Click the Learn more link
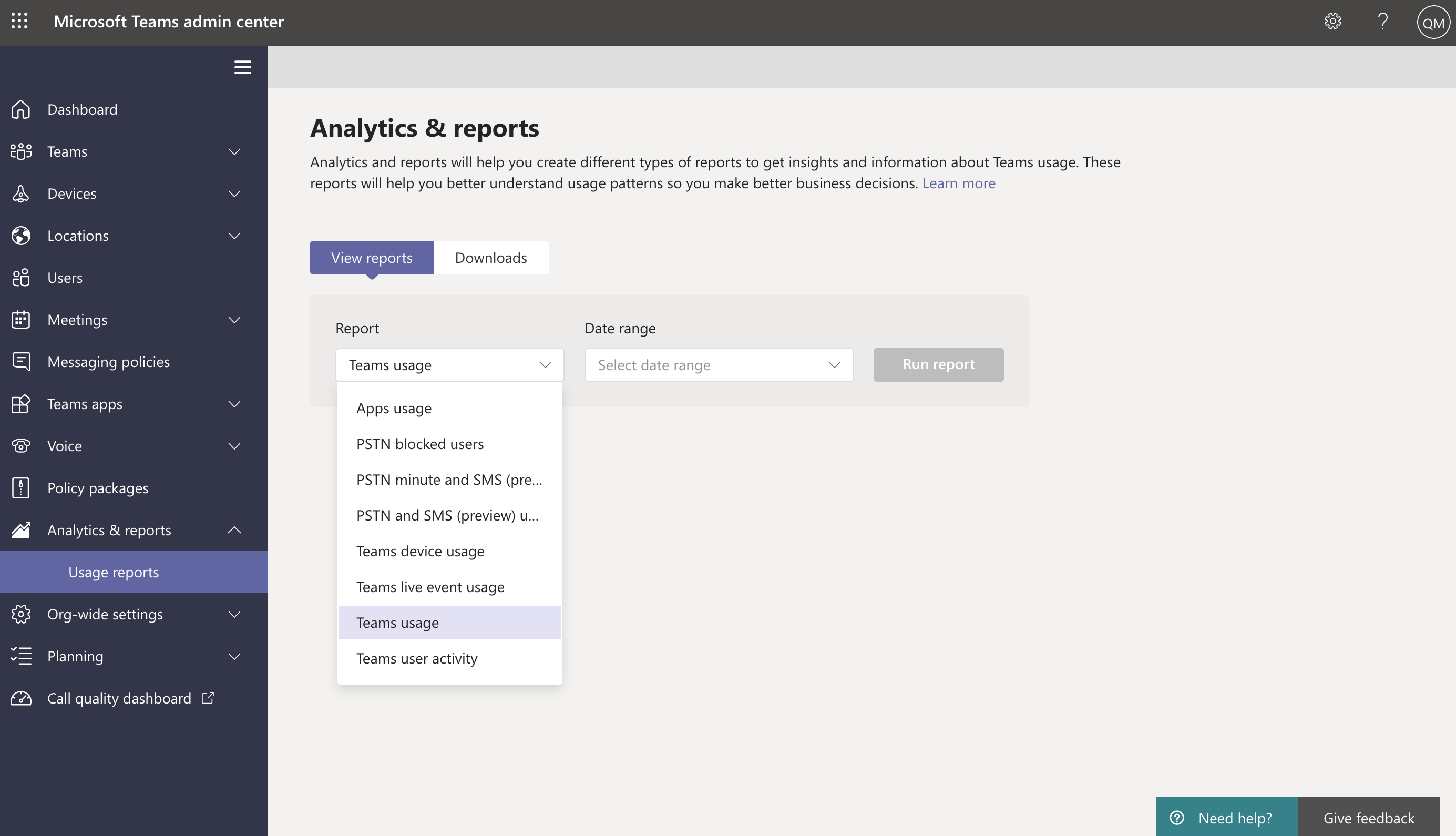 958,183
